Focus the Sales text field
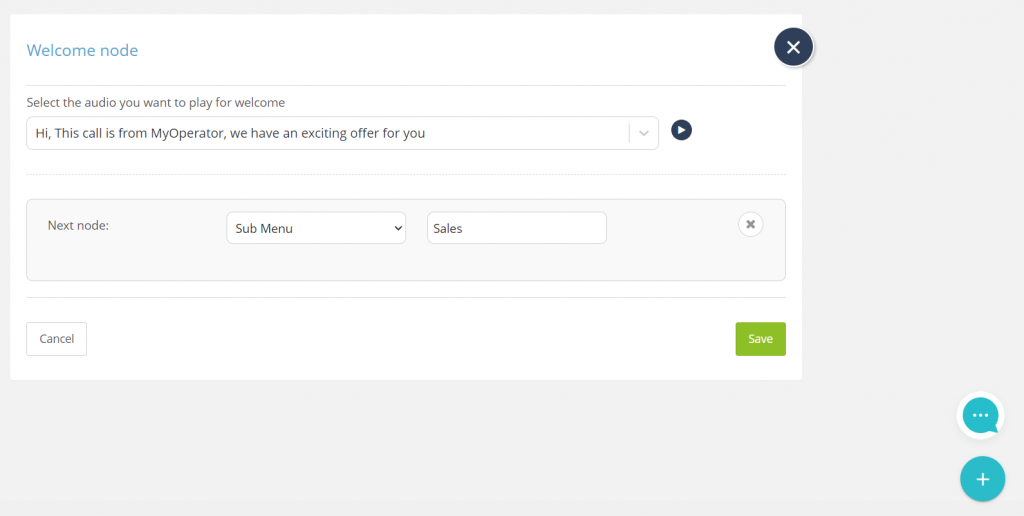1024x516 pixels. (x=517, y=228)
